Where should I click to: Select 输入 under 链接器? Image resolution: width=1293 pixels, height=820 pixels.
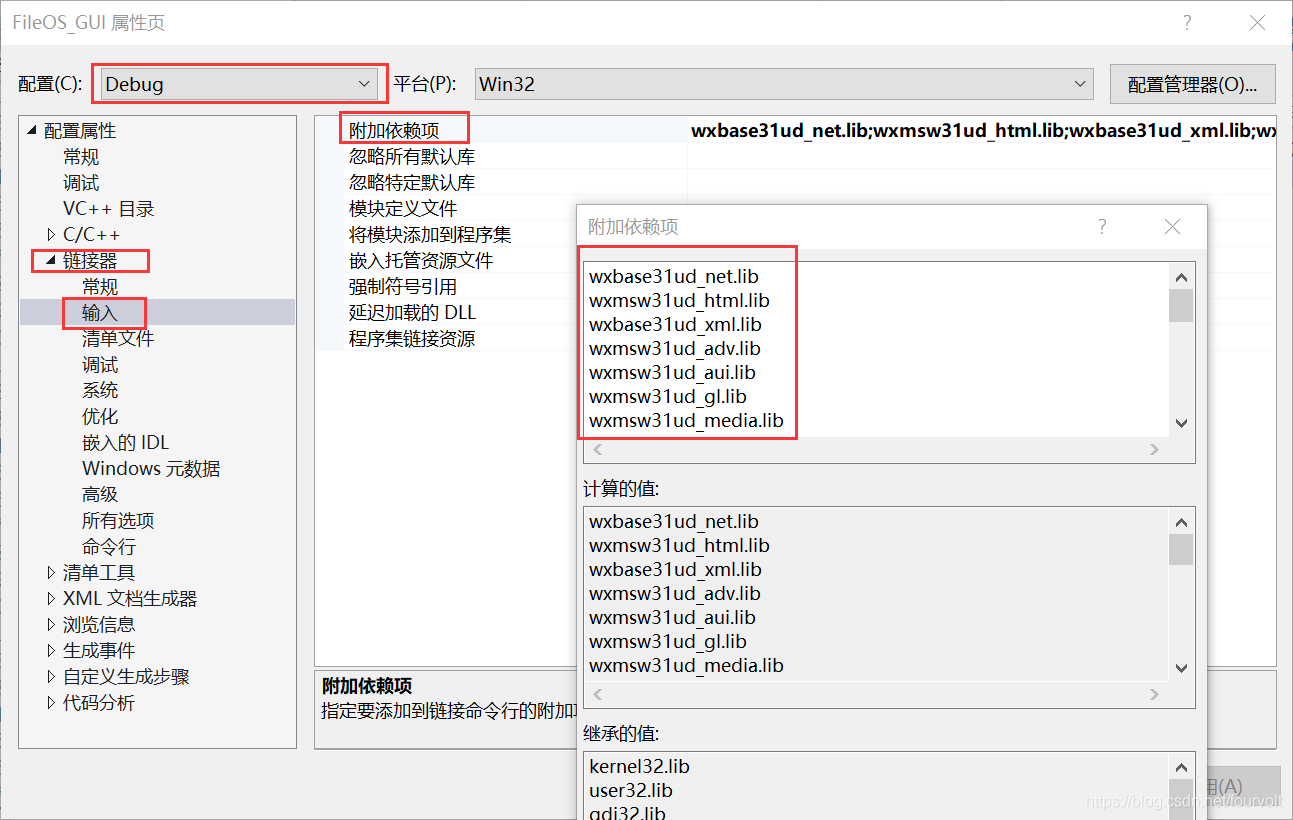coord(100,313)
